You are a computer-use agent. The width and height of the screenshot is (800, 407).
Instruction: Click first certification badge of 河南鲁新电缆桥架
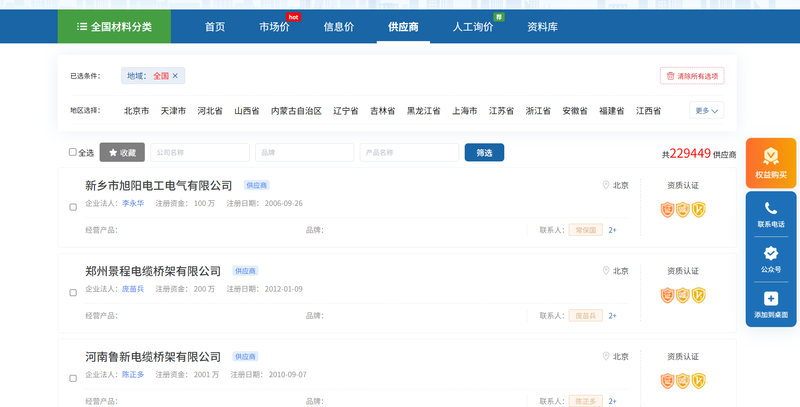pos(667,381)
